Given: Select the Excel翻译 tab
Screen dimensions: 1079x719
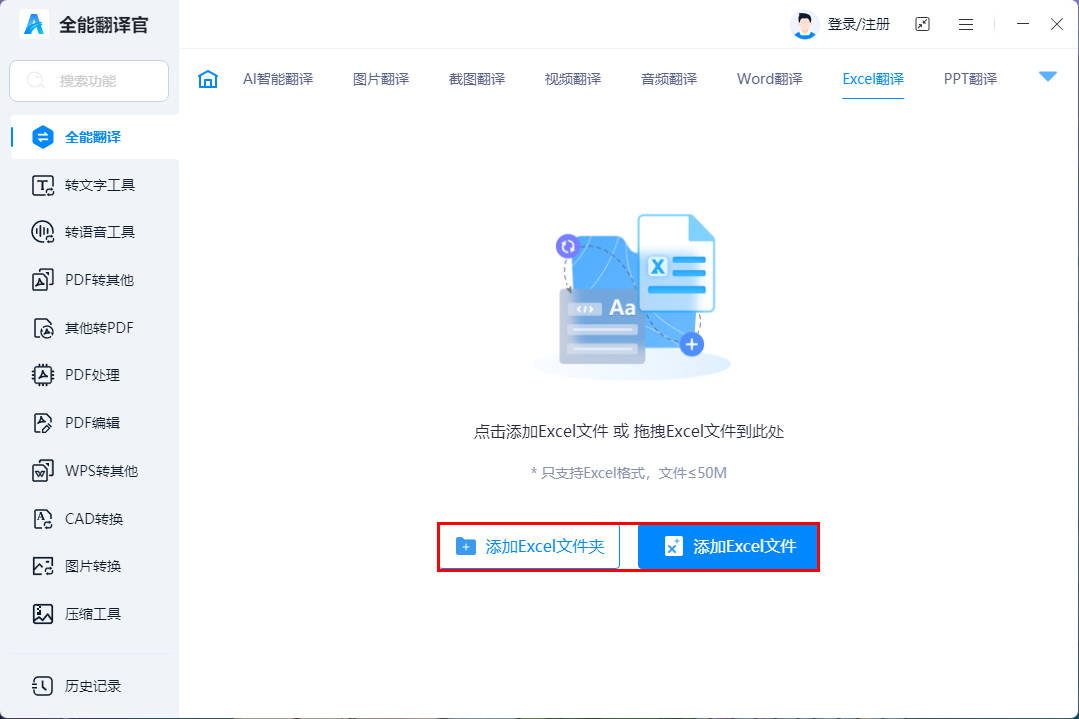Looking at the screenshot, I should tap(873, 79).
